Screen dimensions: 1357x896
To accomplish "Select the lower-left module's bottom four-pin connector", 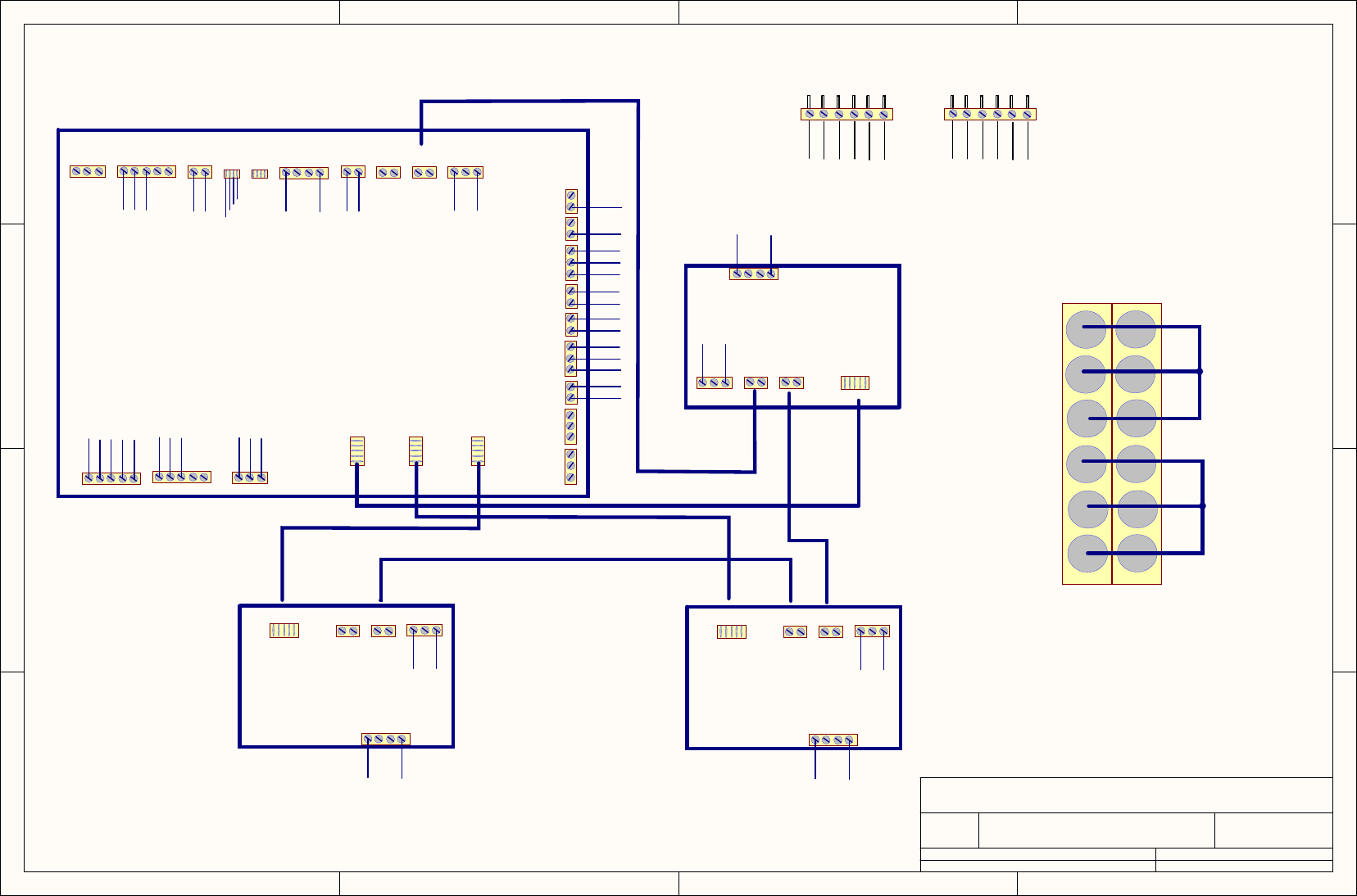I will point(386,740).
